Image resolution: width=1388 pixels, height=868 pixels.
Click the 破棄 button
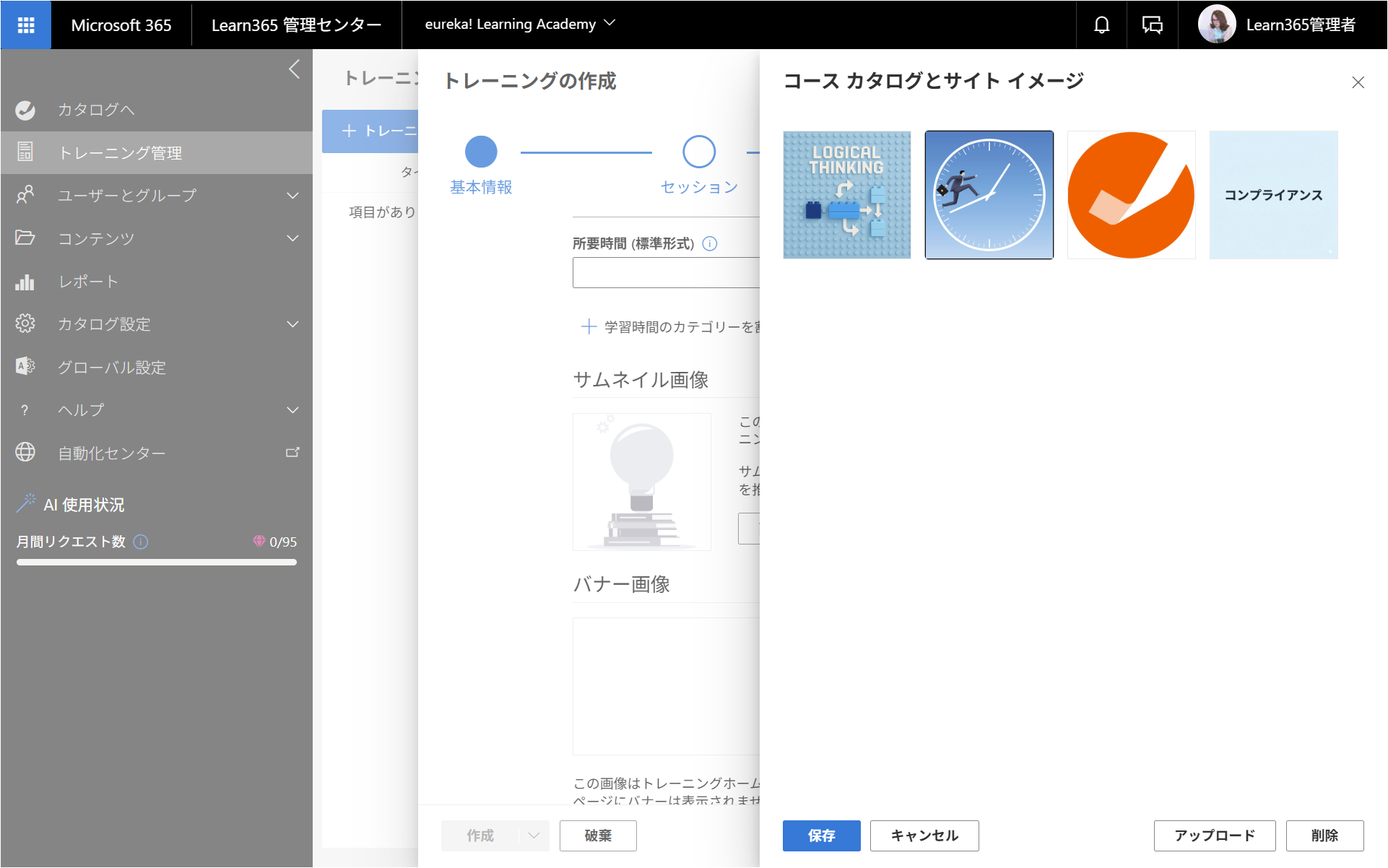[598, 836]
